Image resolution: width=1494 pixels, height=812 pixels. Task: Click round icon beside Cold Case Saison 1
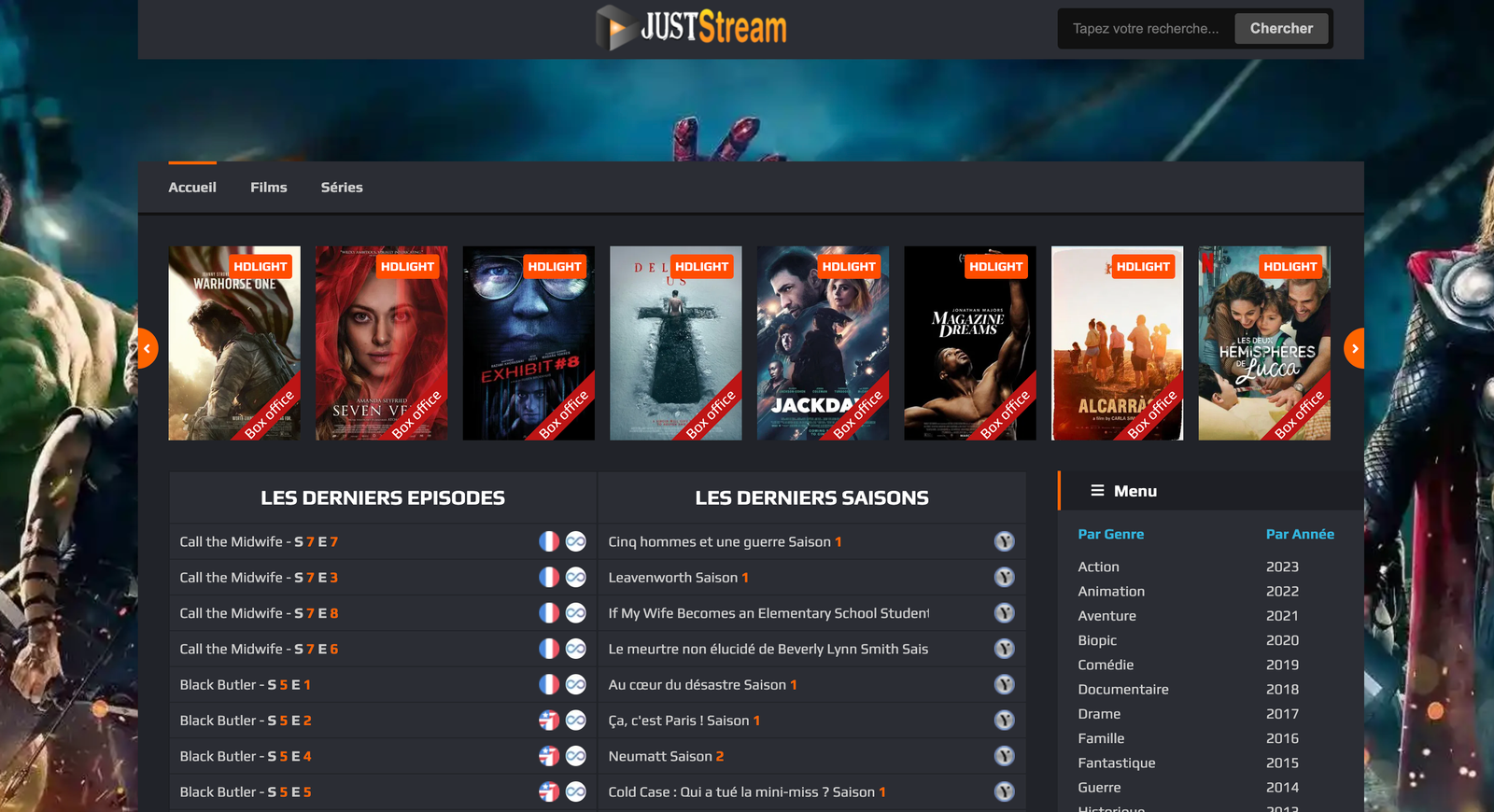[1005, 791]
